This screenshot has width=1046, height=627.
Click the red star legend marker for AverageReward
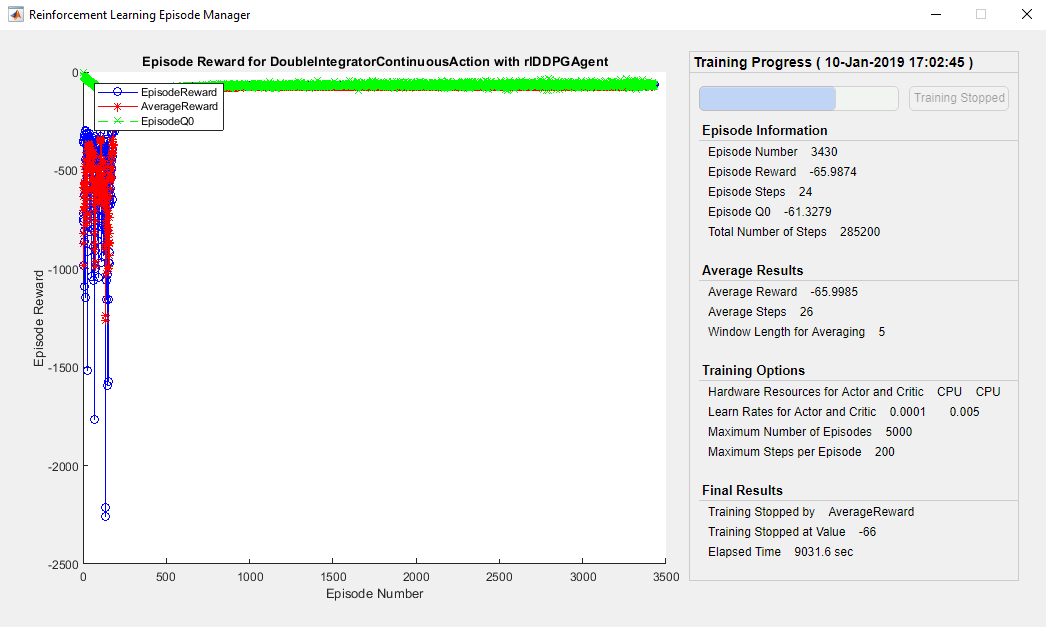pos(117,106)
